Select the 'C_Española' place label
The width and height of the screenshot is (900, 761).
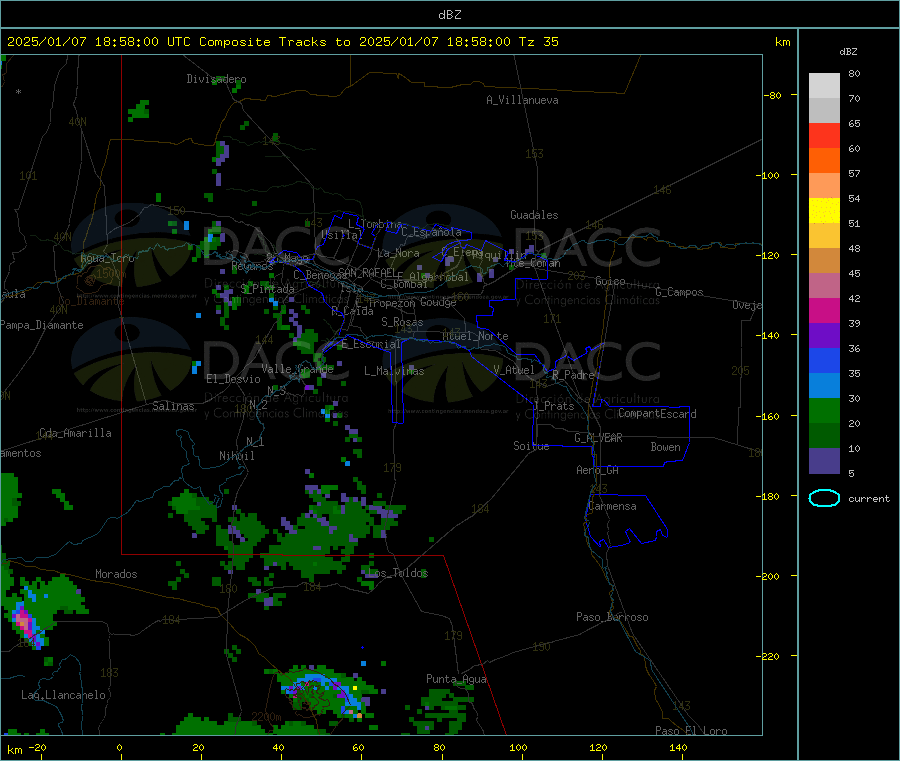(x=431, y=232)
